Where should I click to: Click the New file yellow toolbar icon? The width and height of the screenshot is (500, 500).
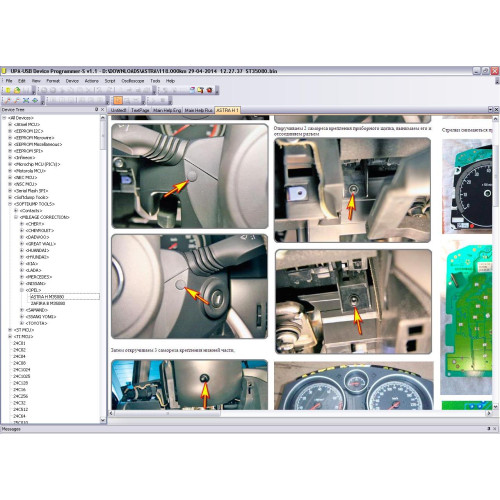point(8,90)
